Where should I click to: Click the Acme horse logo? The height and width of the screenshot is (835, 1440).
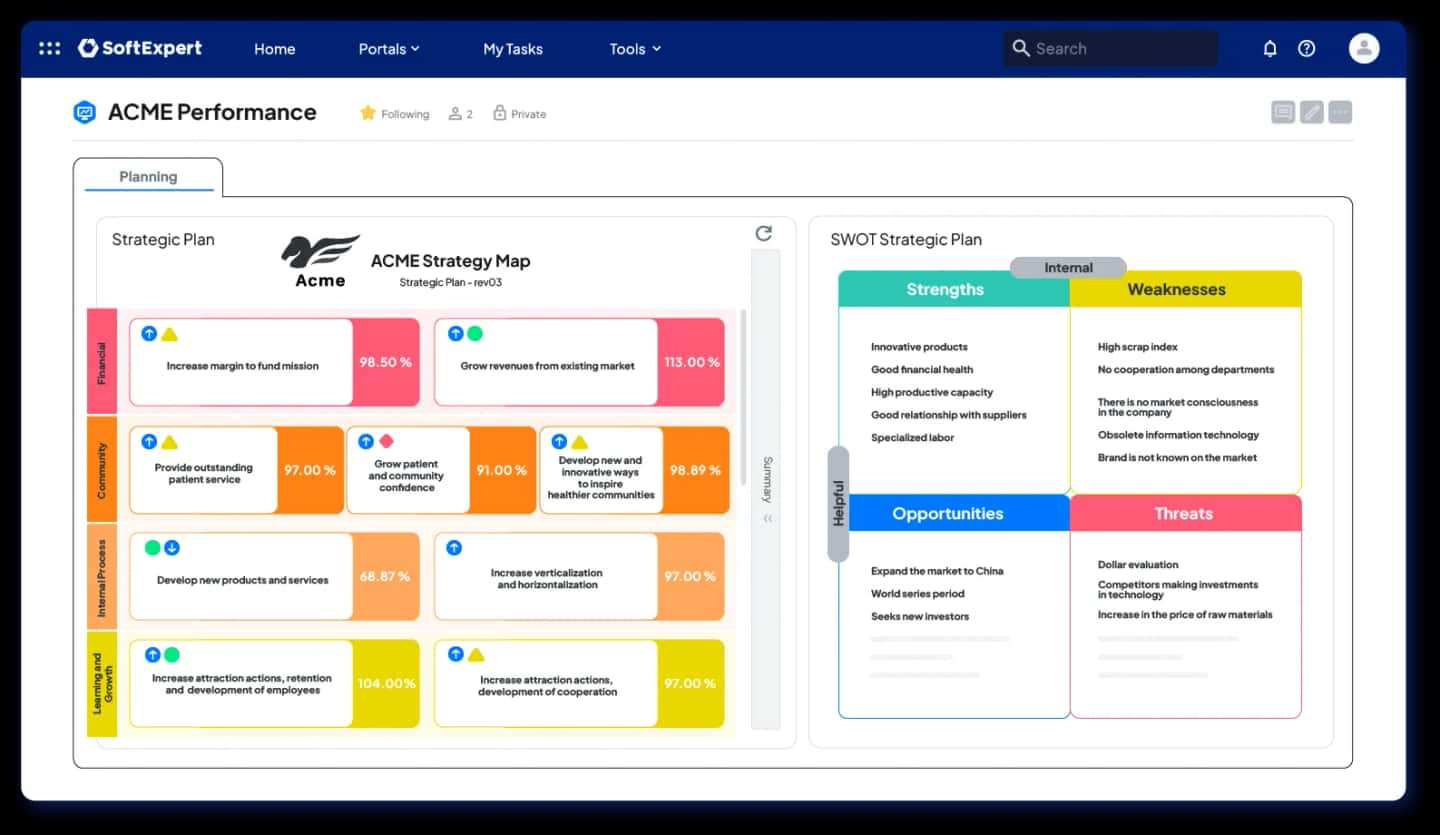321,261
